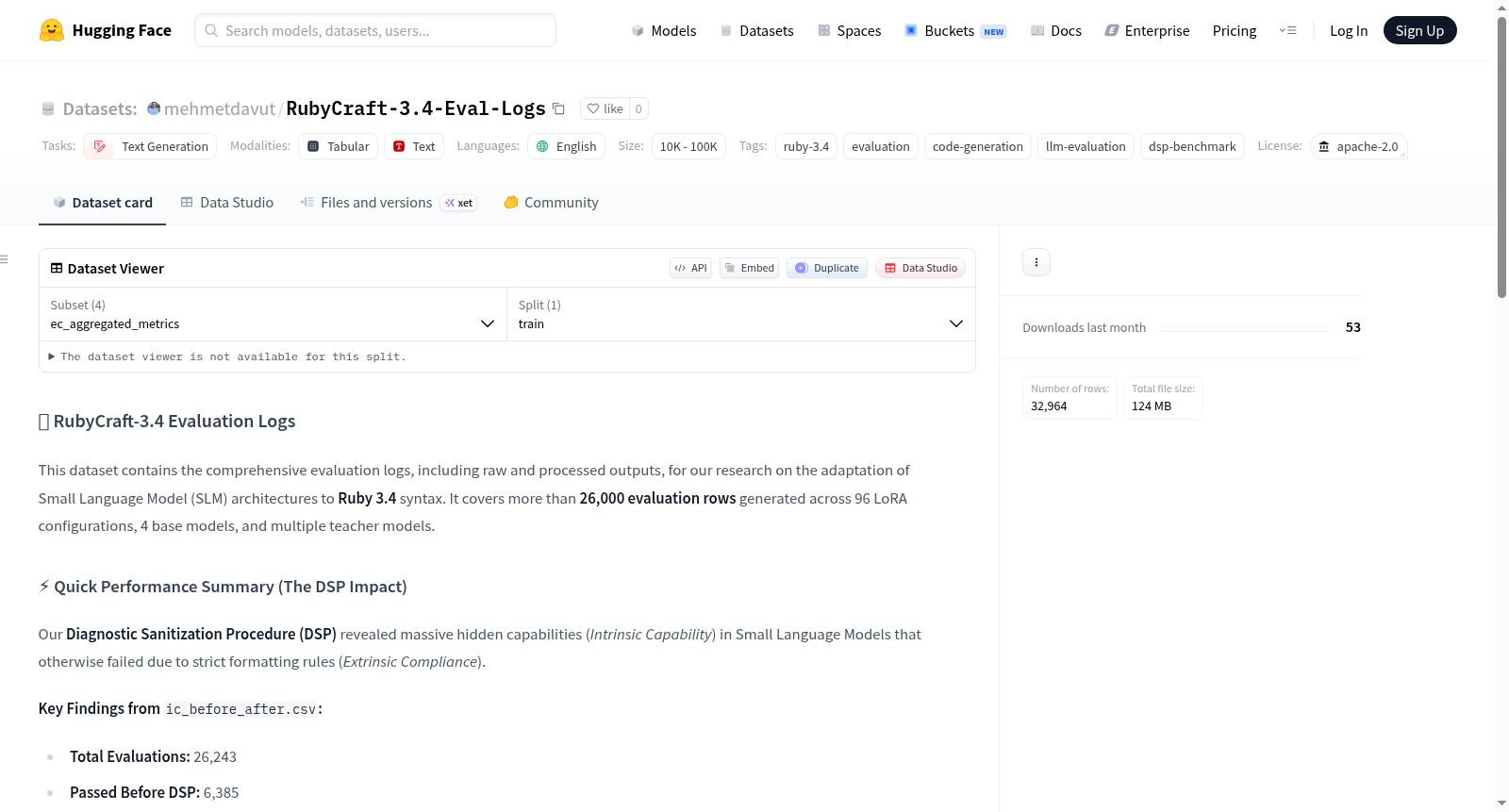Select the apache-2.0 license tag

1358,146
